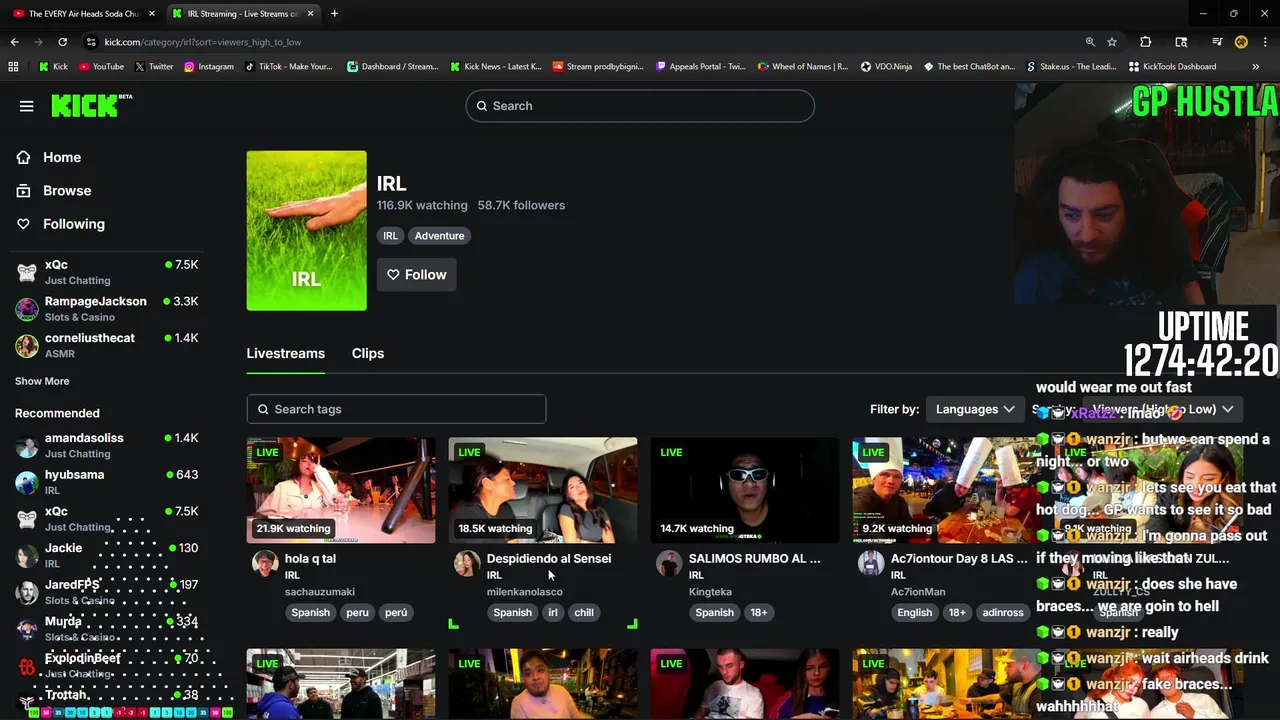The width and height of the screenshot is (1280, 720).
Task: Reload the page
Action: coord(62,42)
